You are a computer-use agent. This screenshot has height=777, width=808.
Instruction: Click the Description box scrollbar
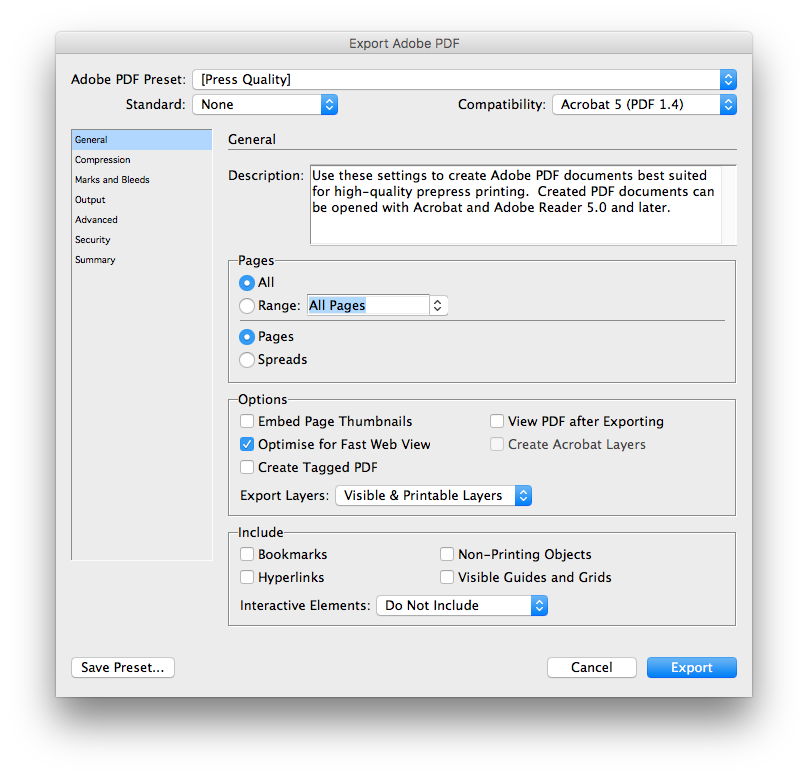point(729,205)
